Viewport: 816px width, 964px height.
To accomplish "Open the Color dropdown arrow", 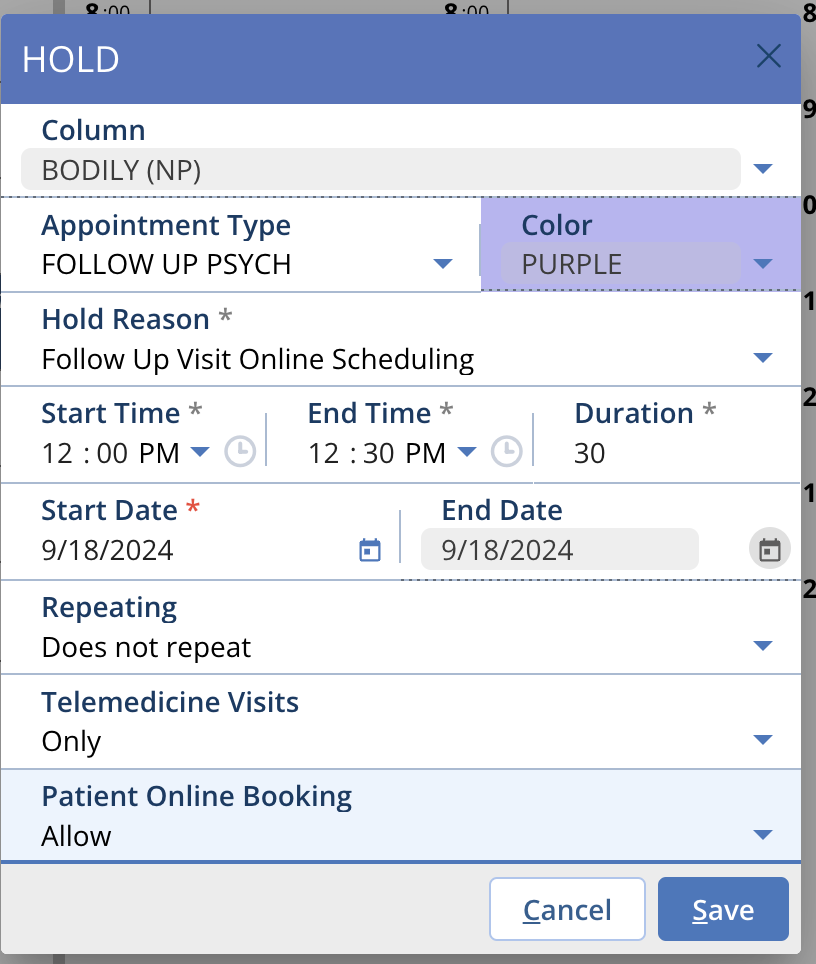I will (763, 264).
